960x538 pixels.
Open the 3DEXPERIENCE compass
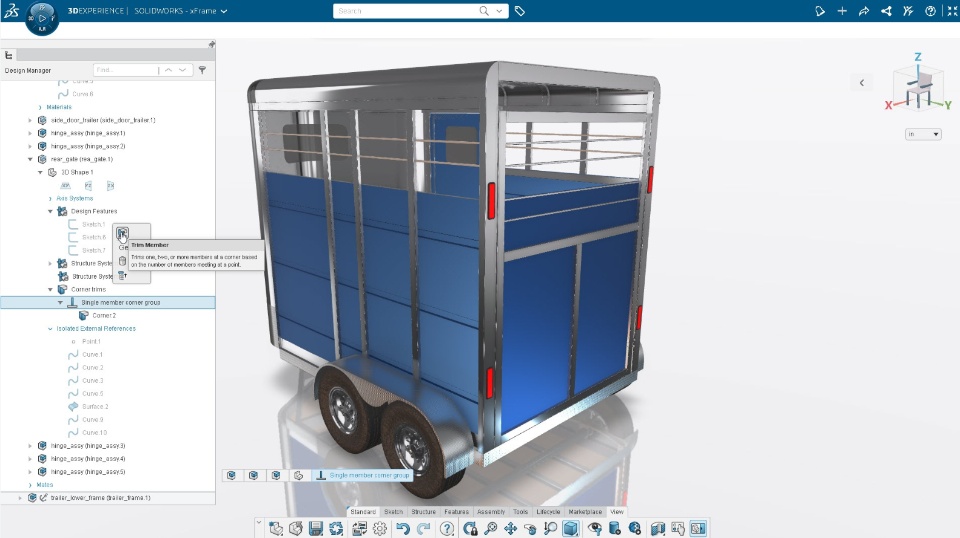pyautogui.click(x=42, y=18)
